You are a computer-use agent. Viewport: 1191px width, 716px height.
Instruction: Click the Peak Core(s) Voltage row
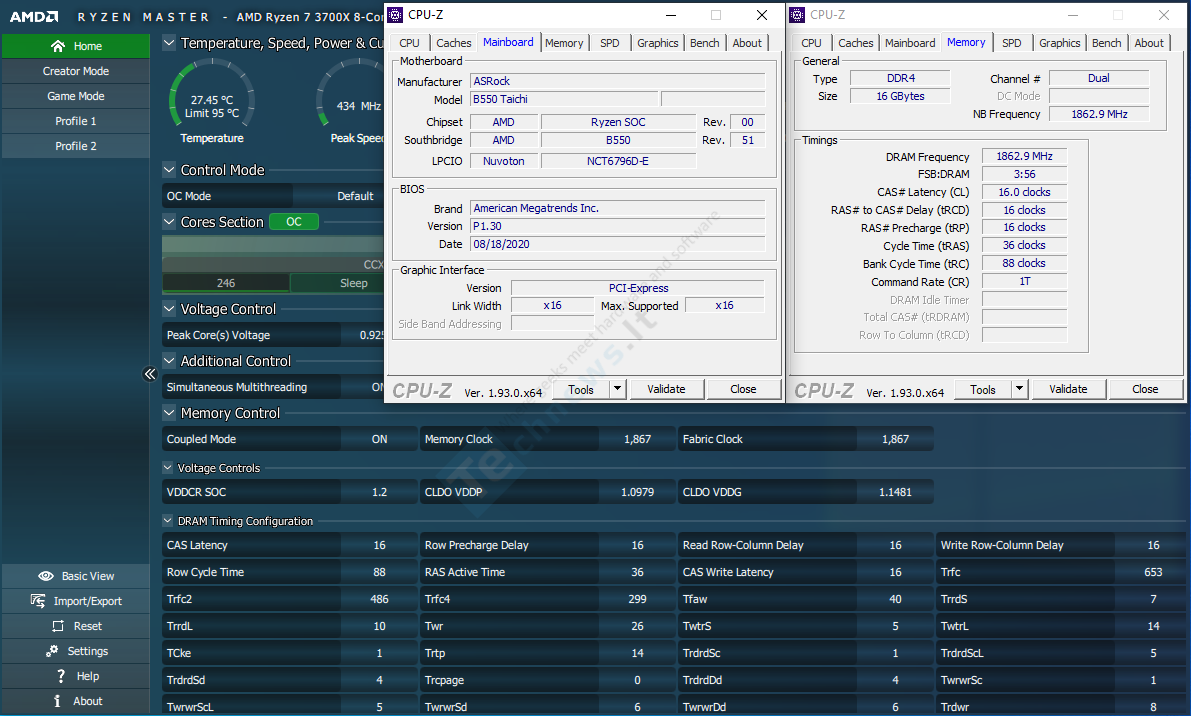(272, 335)
